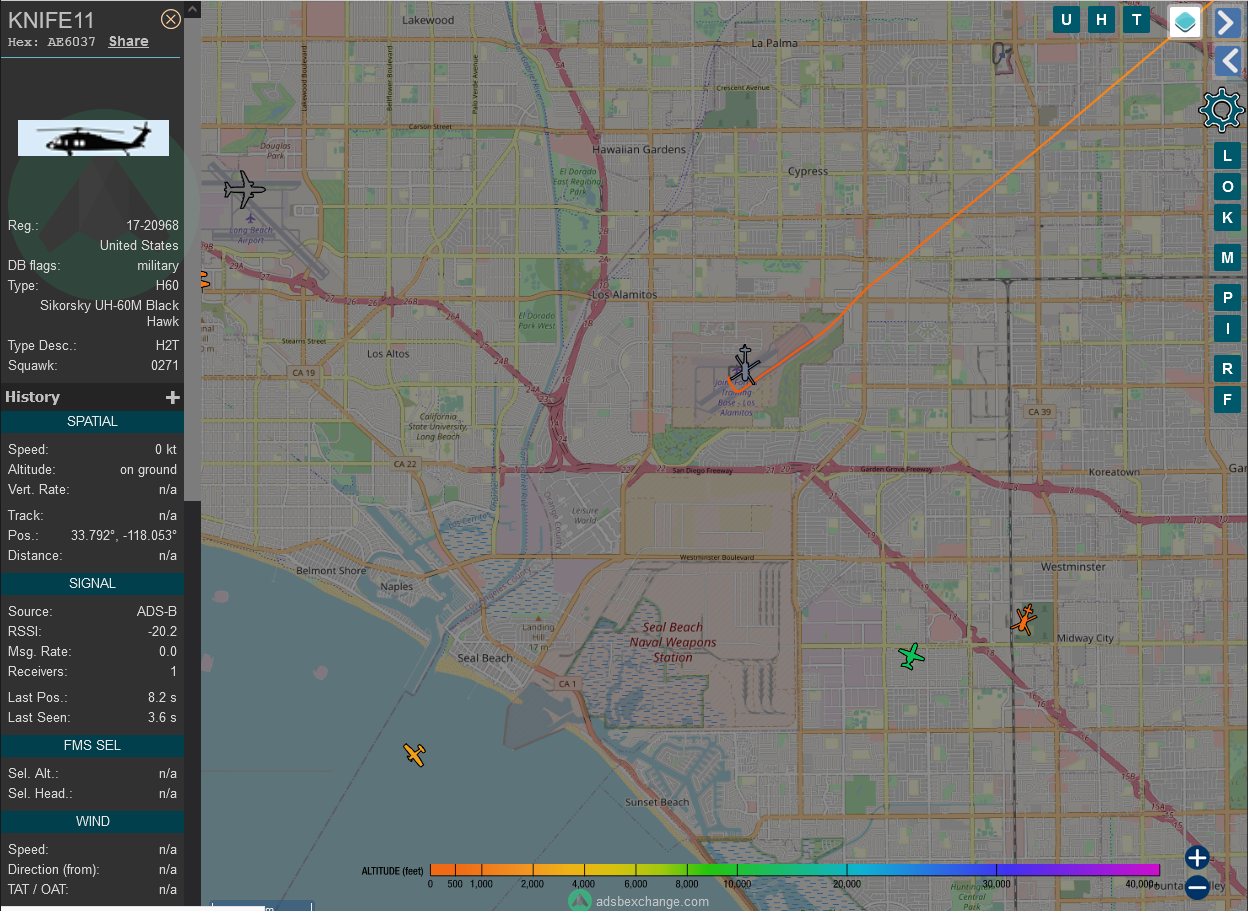Toggle the R map option button
Image resolution: width=1248 pixels, height=911 pixels.
[x=1228, y=369]
